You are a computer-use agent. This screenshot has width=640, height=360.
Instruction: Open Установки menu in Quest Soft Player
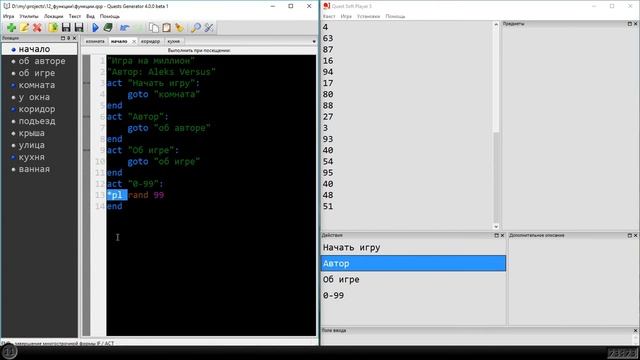(x=368, y=16)
